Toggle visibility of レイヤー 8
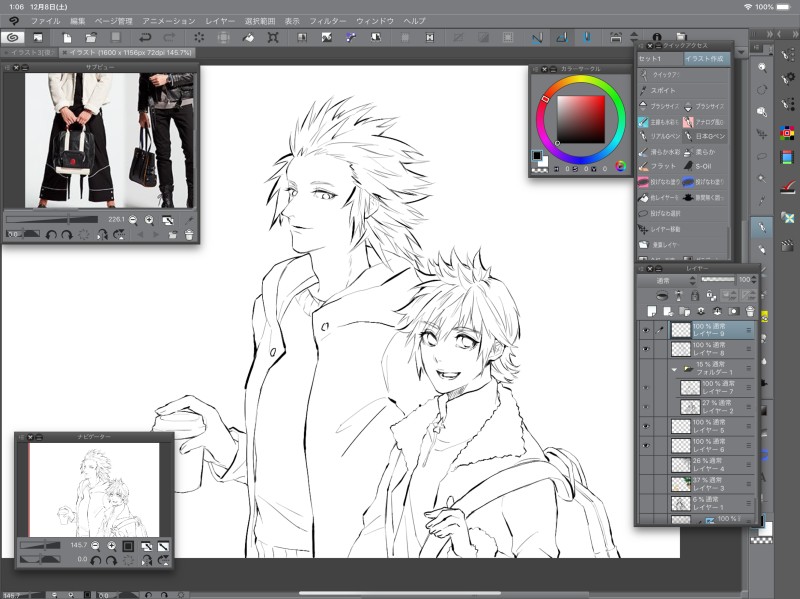This screenshot has width=800, height=599. pyautogui.click(x=645, y=348)
